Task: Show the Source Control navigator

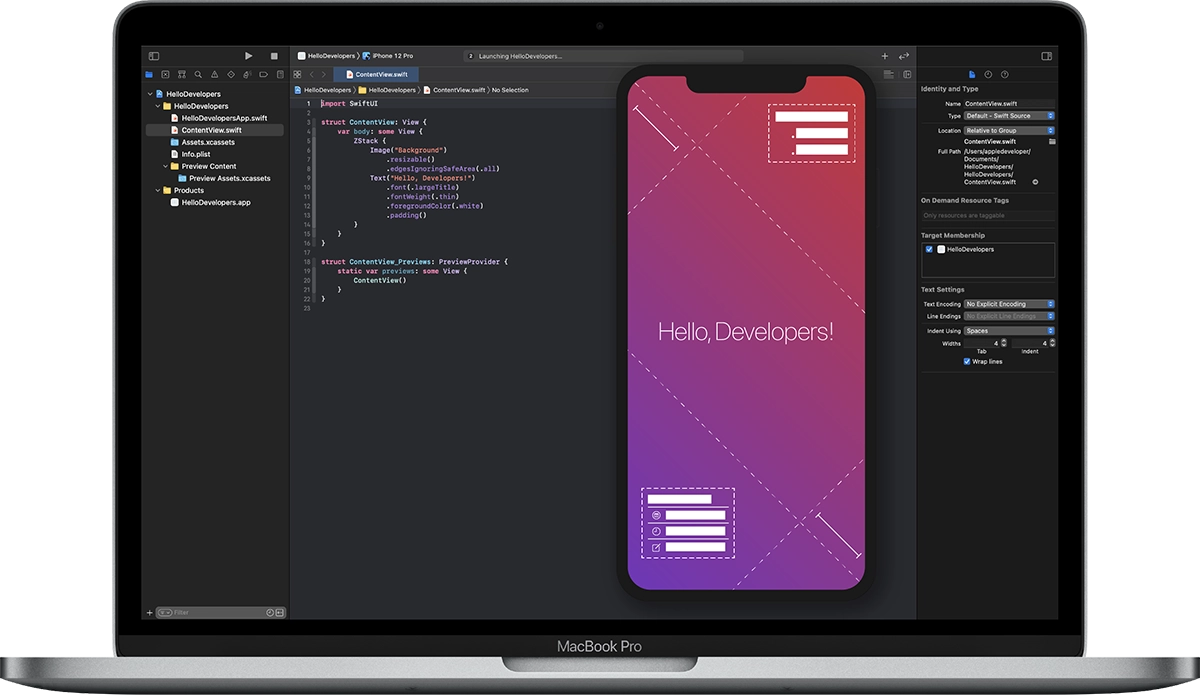Action: click(x=165, y=74)
